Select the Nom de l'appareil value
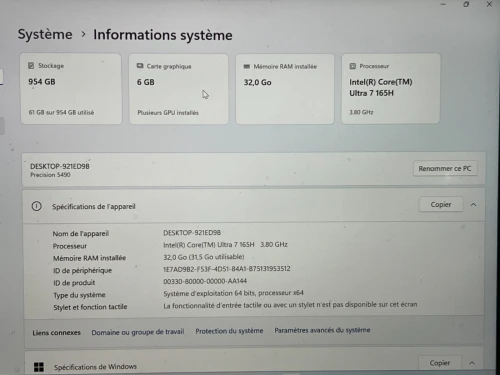Screen dimensions: 500x375 (x=192, y=233)
